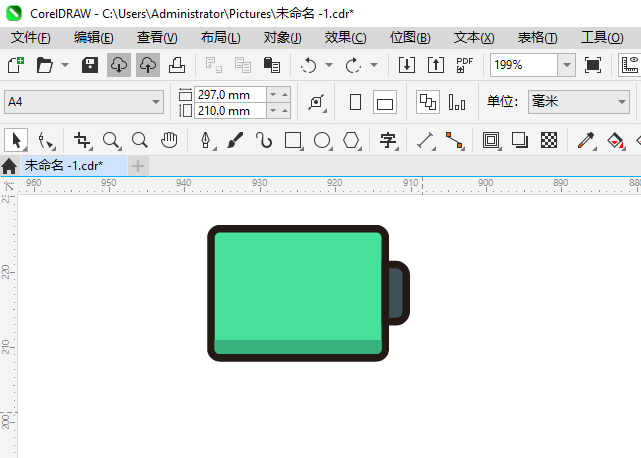Increase page width with up stepper
Image resolution: width=641 pixels, height=458 pixels.
pos(285,95)
